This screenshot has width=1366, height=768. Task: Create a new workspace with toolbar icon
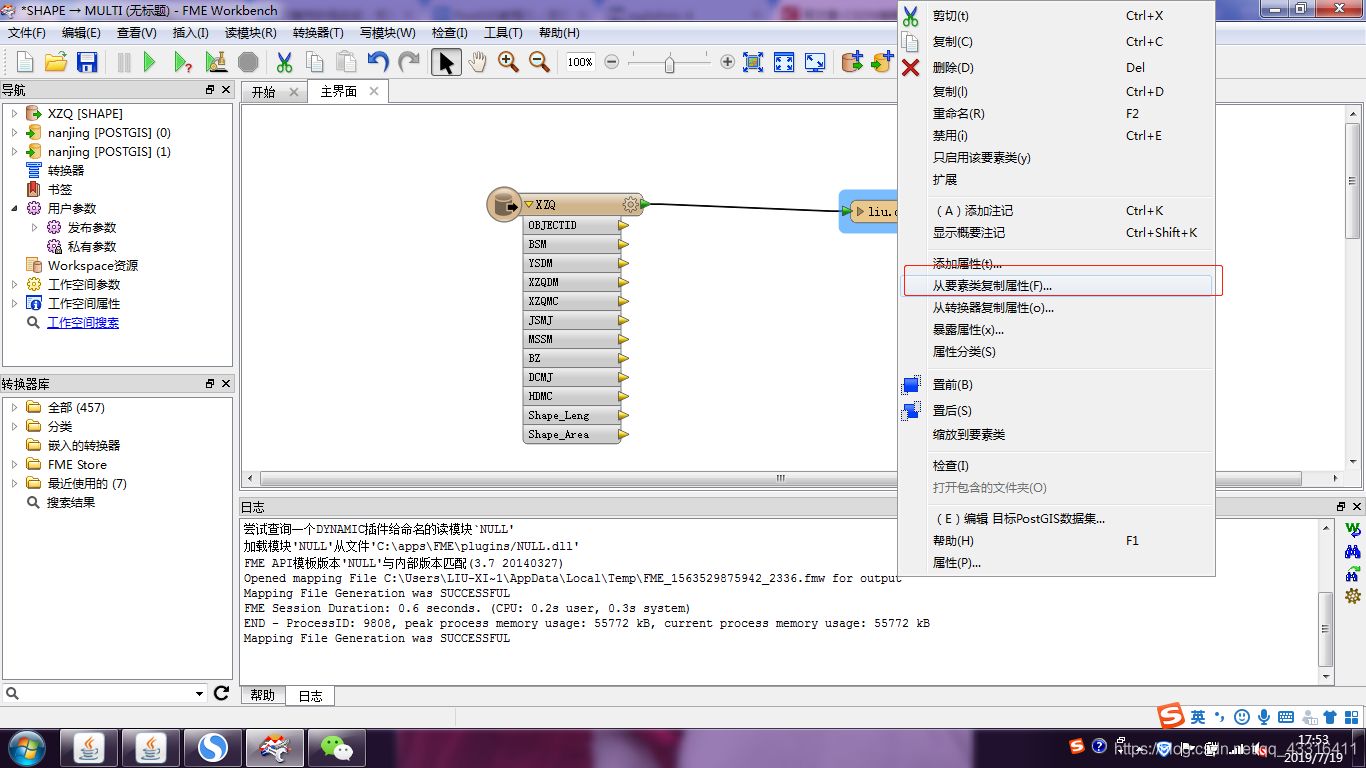click(x=25, y=62)
